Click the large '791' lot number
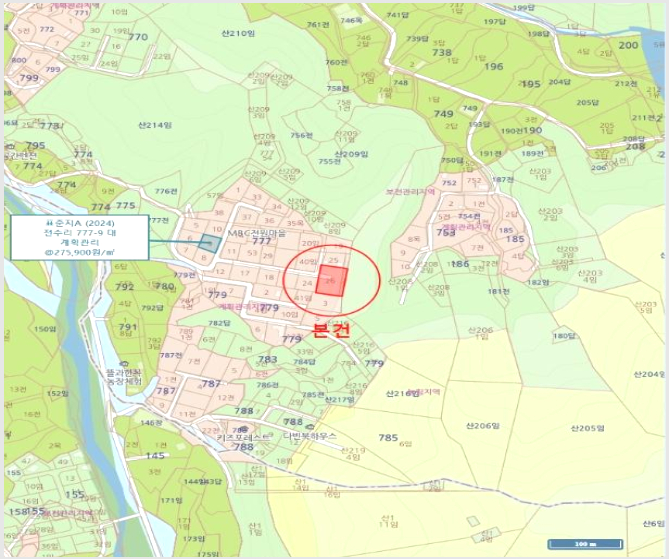Screen dimensions: 669x559 pos(128,327)
